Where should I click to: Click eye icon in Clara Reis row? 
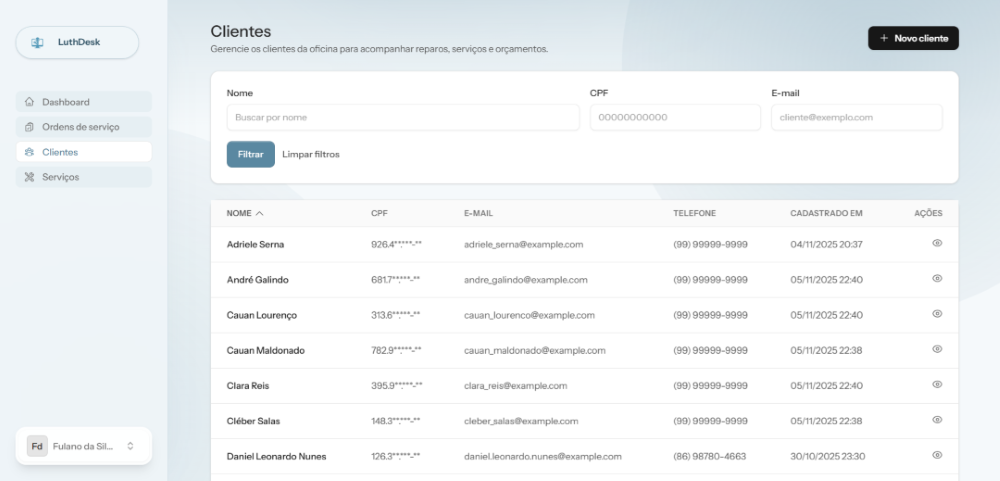click(937, 384)
